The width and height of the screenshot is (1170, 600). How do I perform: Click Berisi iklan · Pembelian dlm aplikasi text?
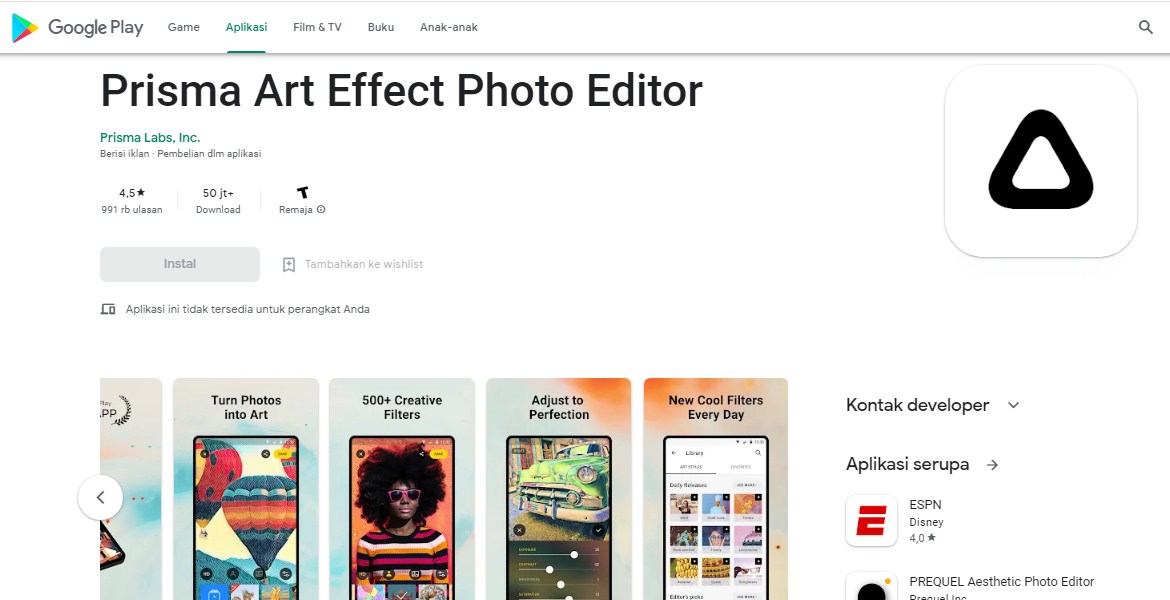tap(181, 154)
